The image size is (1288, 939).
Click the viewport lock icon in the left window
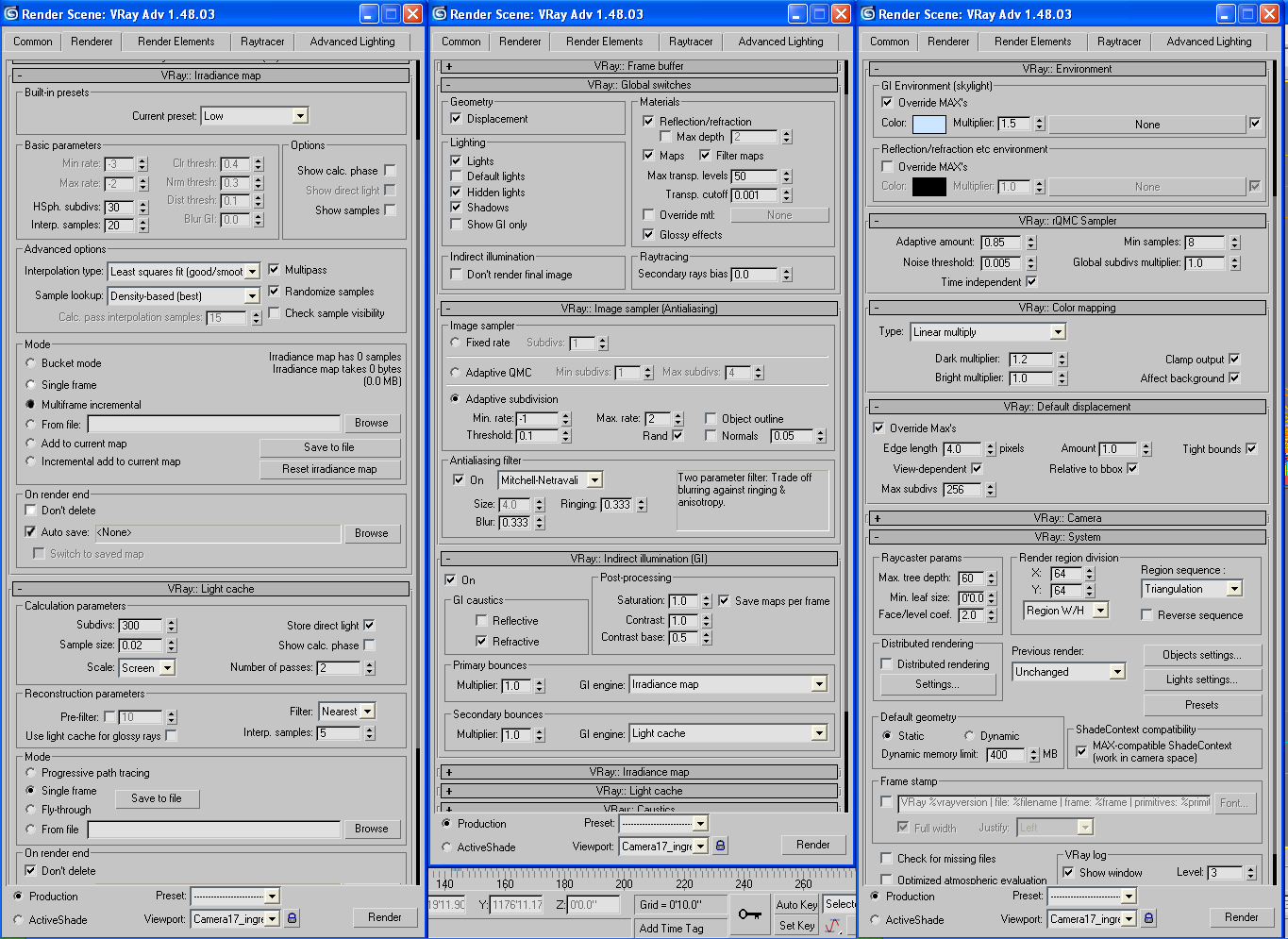[x=292, y=917]
